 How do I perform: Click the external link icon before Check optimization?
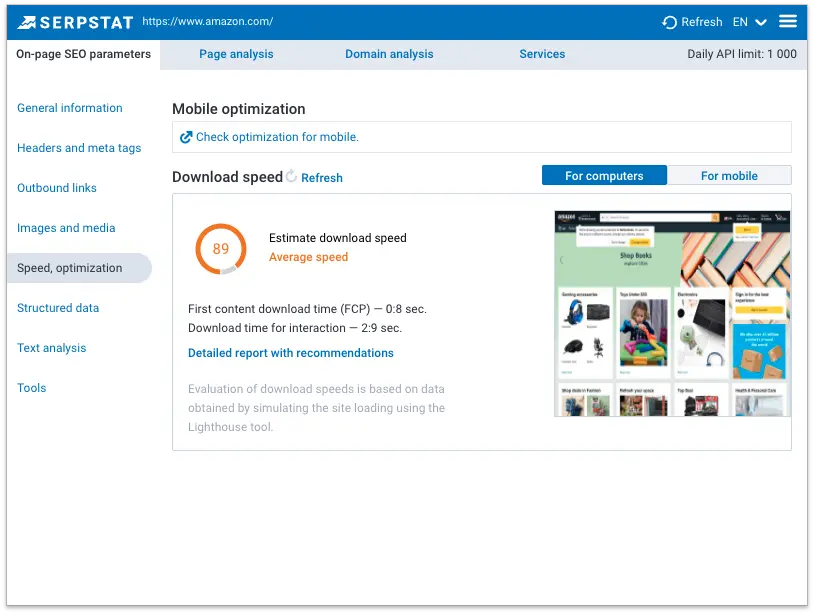[x=187, y=136]
